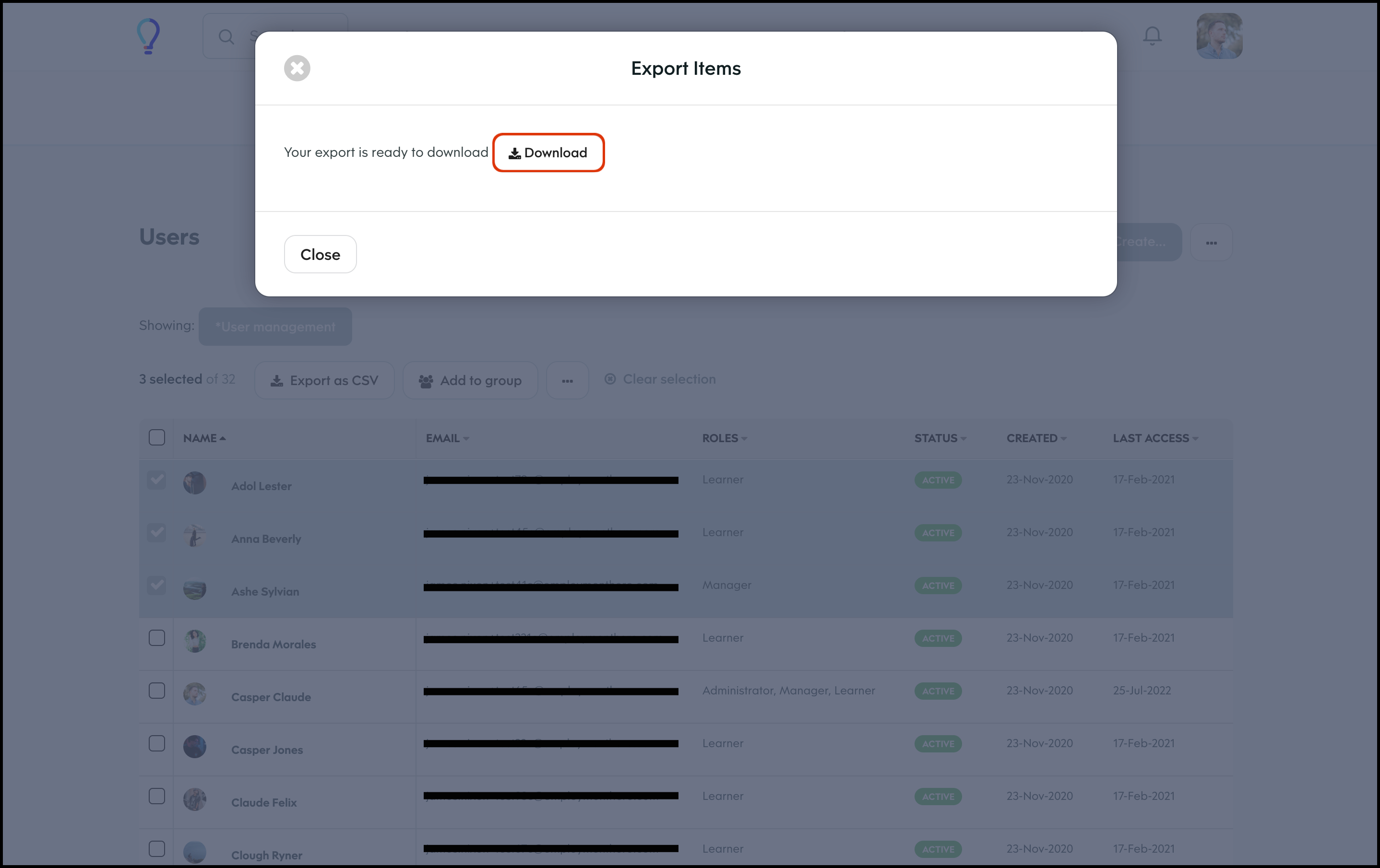Open the Claude Felix user name

pos(264,802)
